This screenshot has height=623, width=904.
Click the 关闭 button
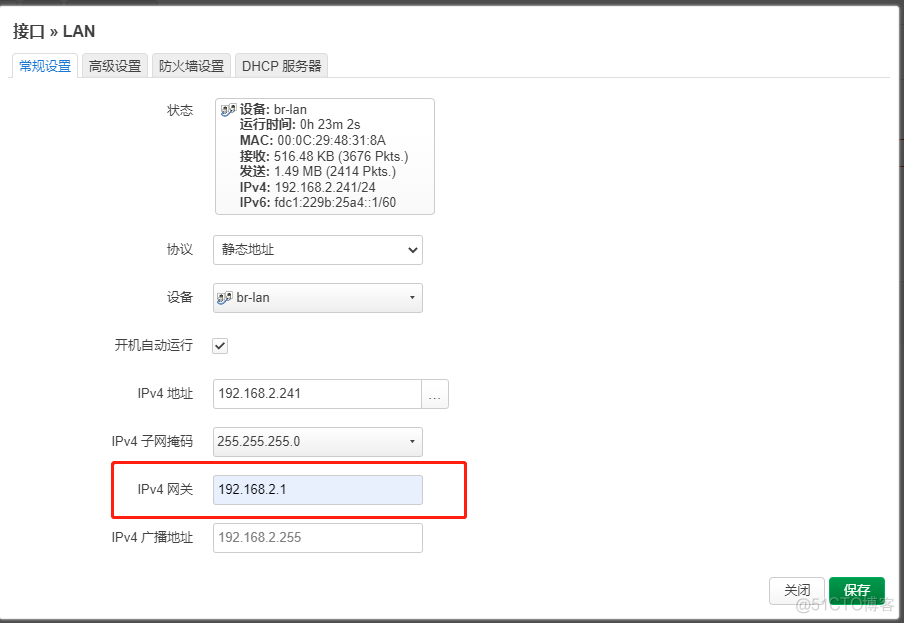797,590
